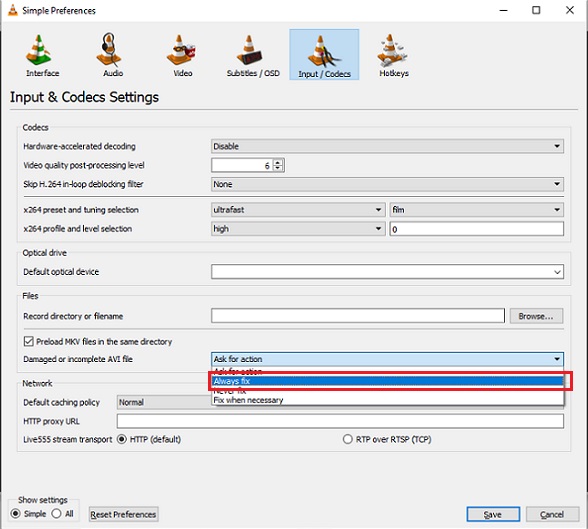The height and width of the screenshot is (529, 588).
Task: Close the Simple Preferences window
Action: [570, 10]
